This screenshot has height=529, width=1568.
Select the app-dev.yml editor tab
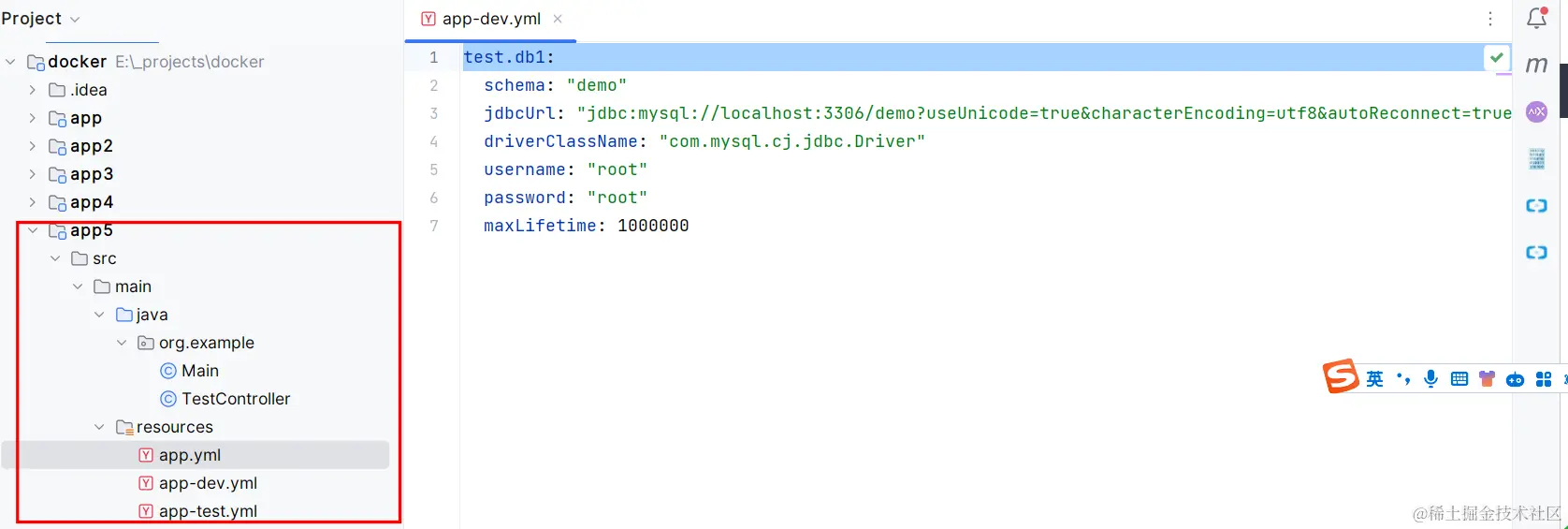click(x=490, y=19)
